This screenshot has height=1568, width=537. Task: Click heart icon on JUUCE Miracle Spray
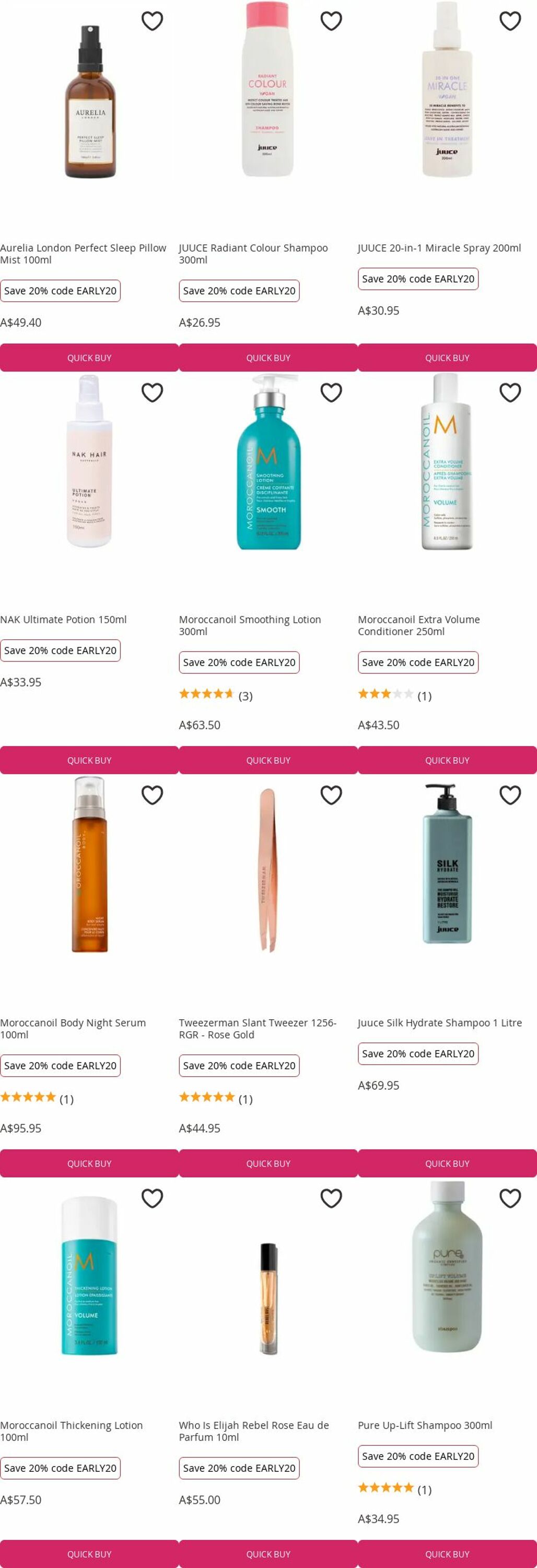click(x=510, y=21)
